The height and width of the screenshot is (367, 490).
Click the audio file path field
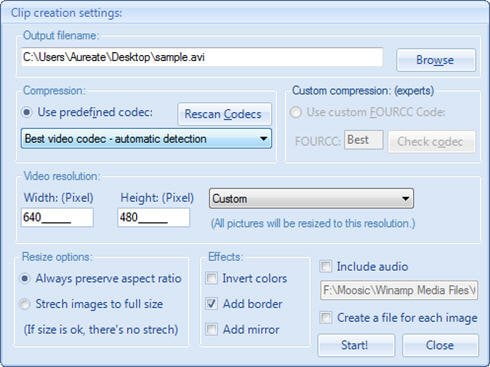point(399,290)
